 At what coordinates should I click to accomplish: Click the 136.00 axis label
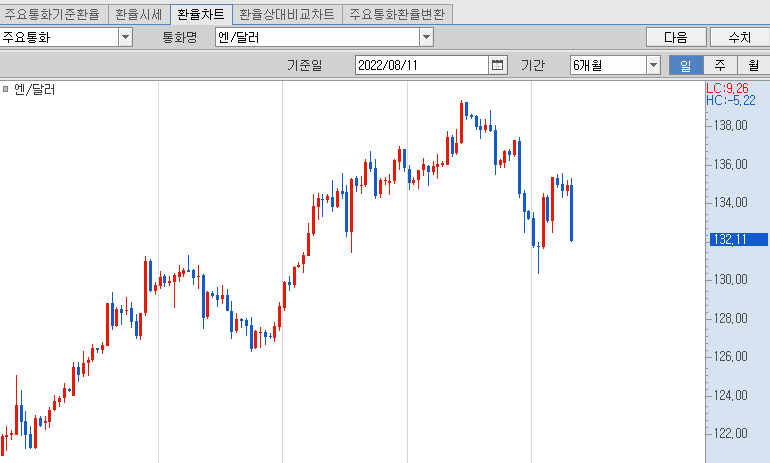[x=730, y=164]
